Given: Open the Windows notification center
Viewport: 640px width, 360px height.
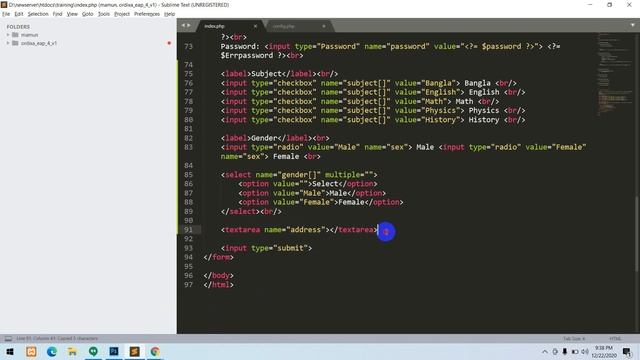Looking at the screenshot, I should tap(627, 351).
